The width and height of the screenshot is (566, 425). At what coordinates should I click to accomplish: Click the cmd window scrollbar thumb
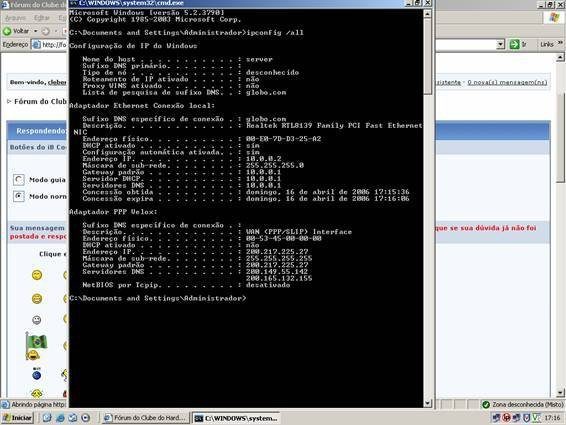[x=427, y=56]
